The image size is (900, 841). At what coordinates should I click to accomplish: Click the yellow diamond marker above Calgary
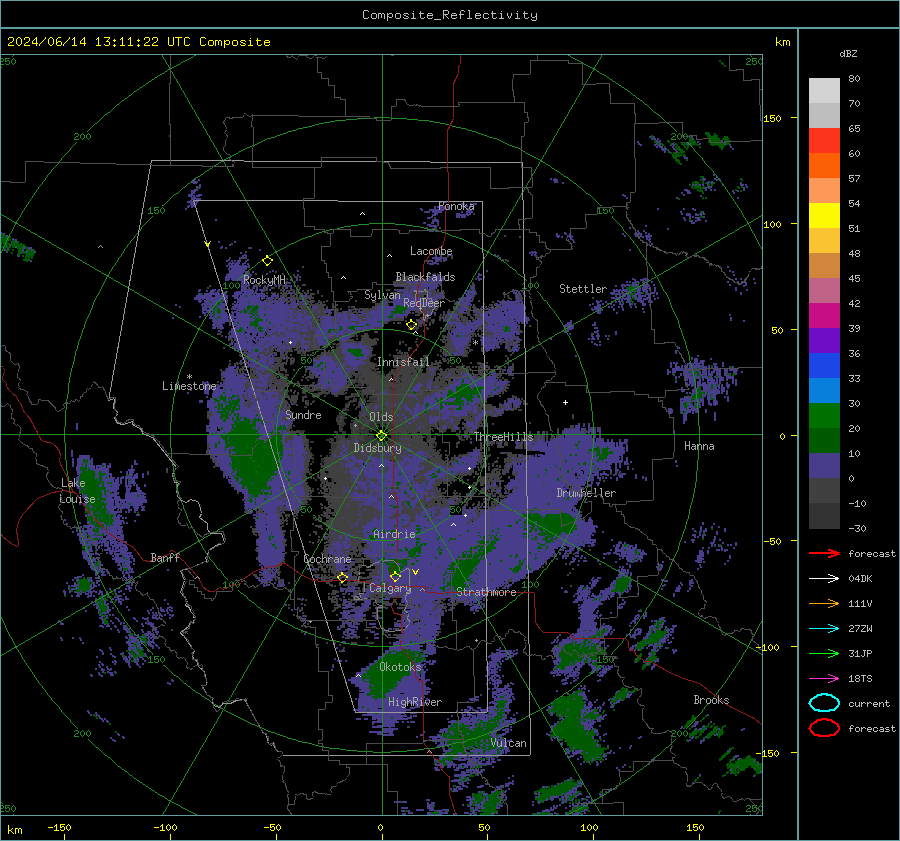pos(395,576)
